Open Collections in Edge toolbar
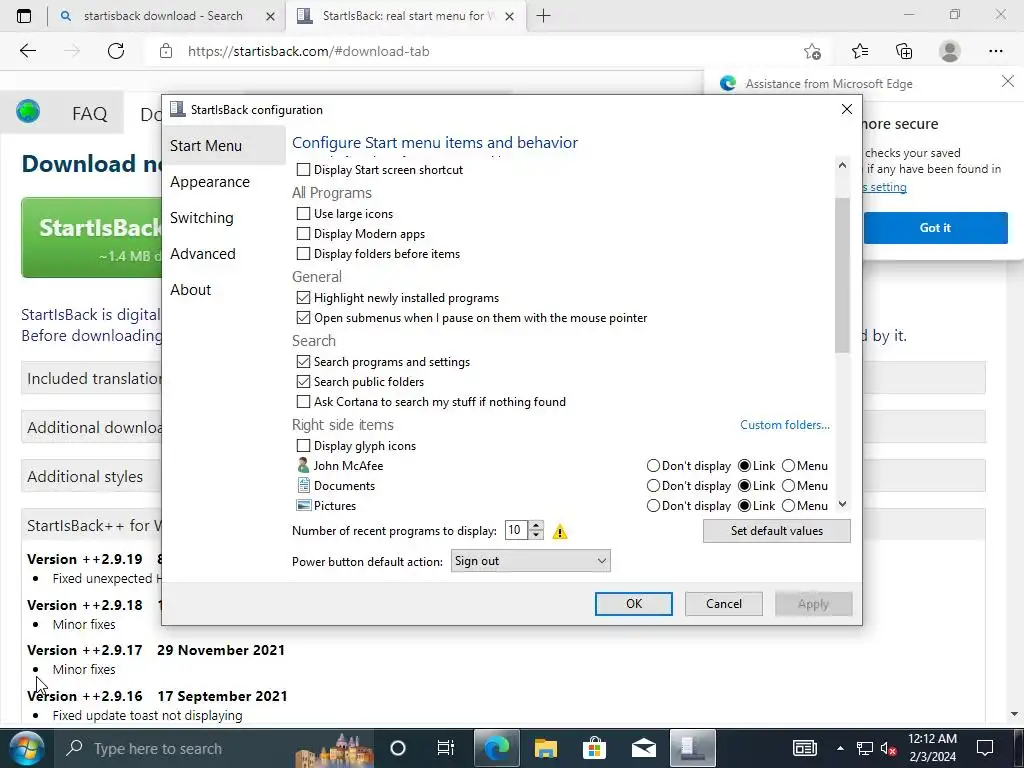This screenshot has width=1024, height=768. (904, 51)
